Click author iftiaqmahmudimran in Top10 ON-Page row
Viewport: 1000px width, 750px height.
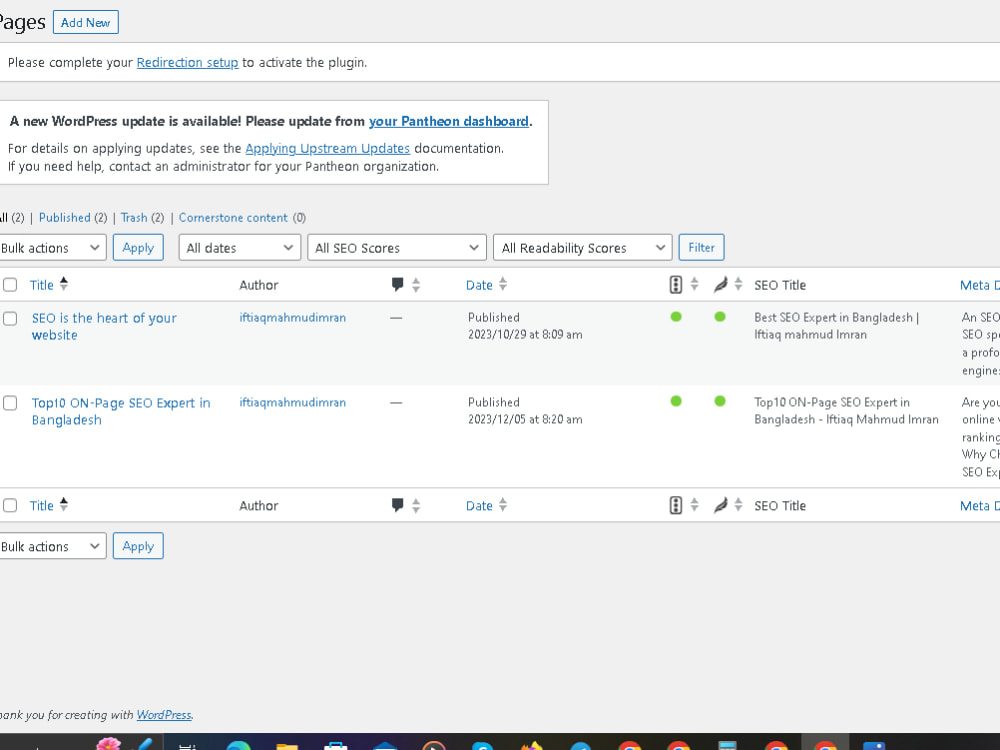coord(293,402)
